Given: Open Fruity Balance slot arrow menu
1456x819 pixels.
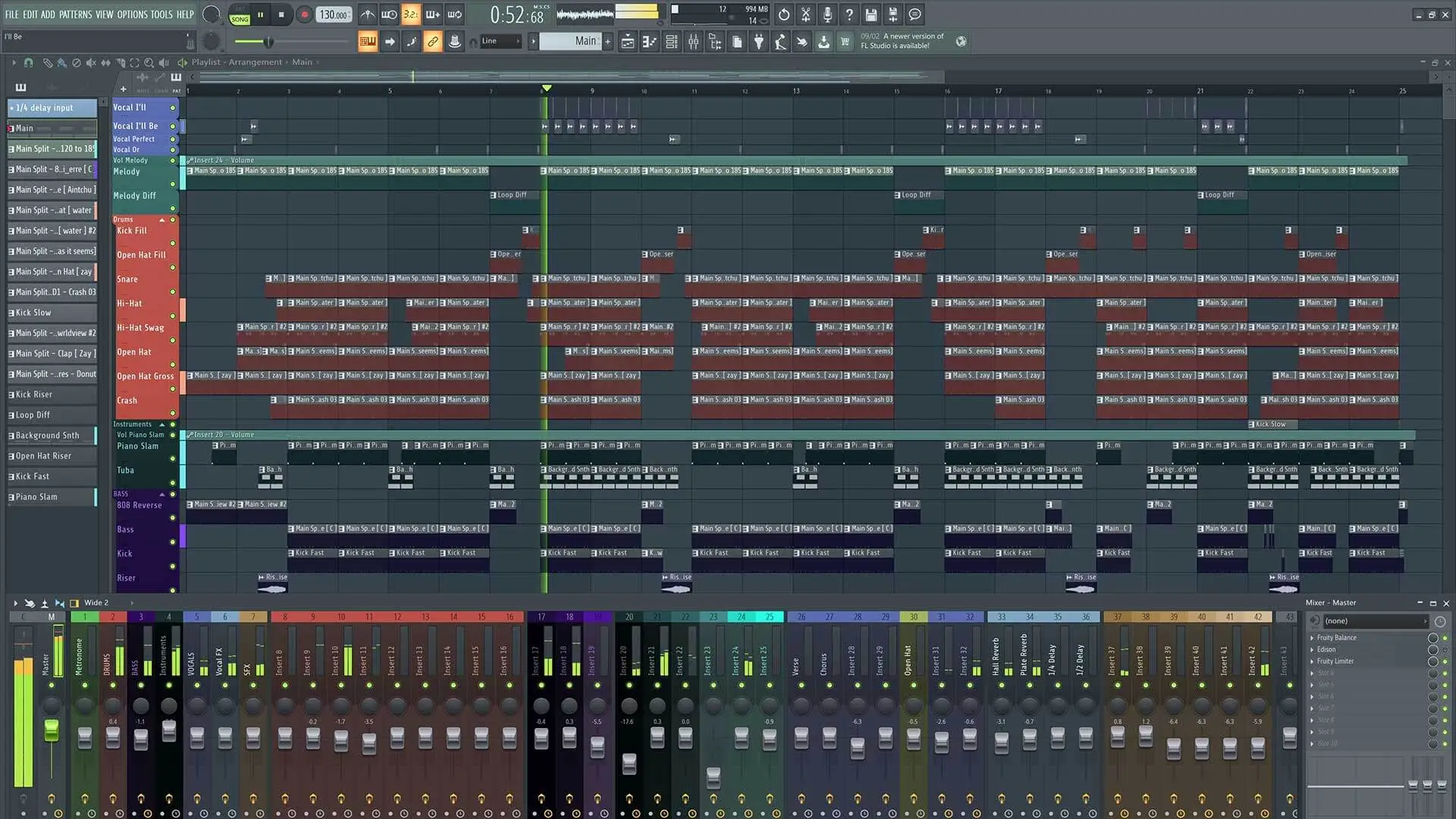Looking at the screenshot, I should pyautogui.click(x=1312, y=638).
